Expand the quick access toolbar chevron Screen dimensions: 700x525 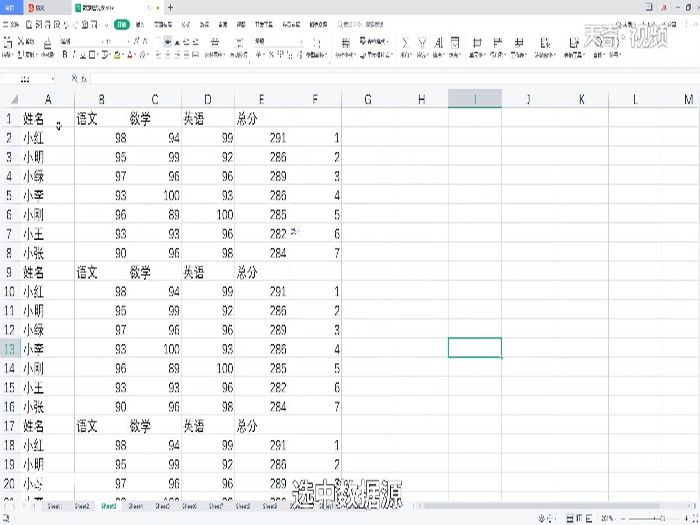click(106, 25)
